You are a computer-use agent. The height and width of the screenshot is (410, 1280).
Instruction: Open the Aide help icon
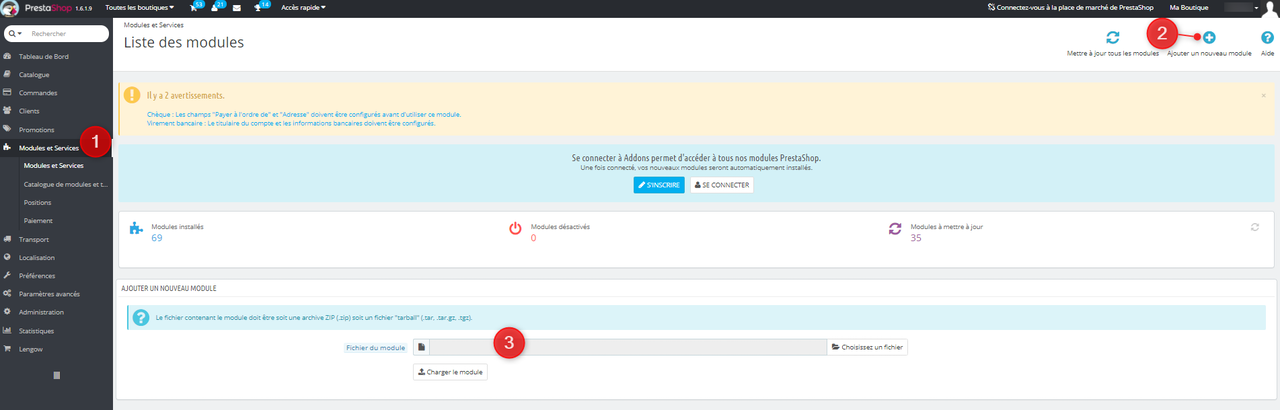[x=1267, y=38]
